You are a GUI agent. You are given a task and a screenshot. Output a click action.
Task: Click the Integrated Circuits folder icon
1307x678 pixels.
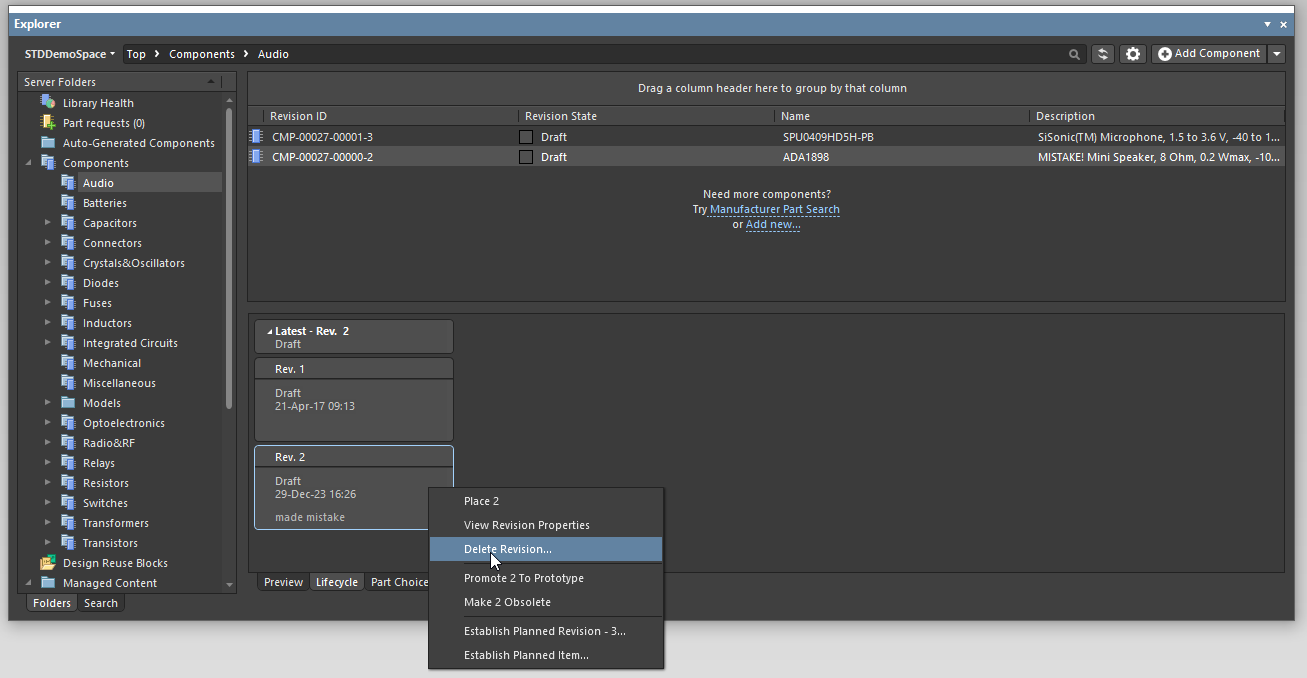point(68,342)
